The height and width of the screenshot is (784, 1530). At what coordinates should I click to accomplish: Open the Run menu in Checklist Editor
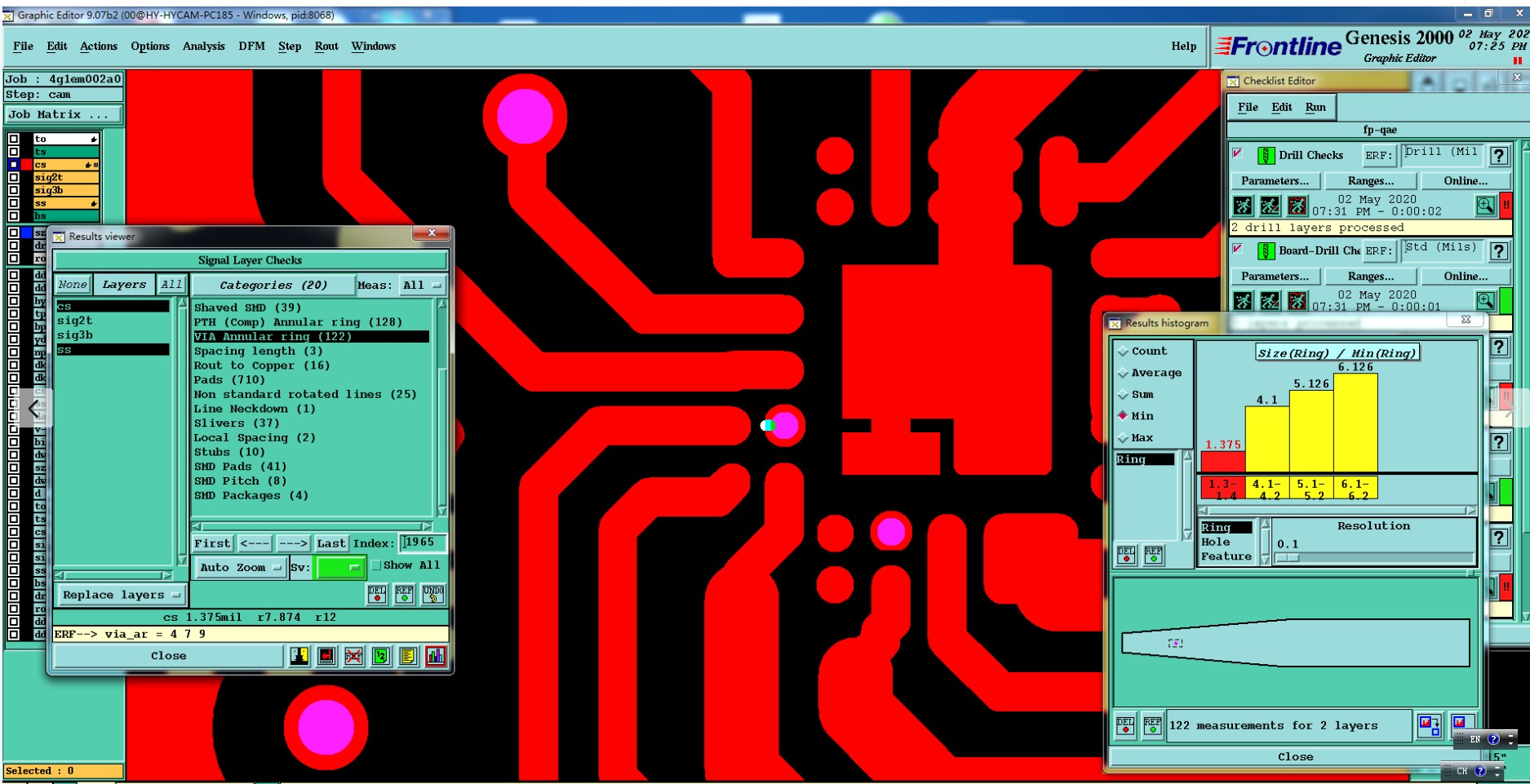point(1315,107)
